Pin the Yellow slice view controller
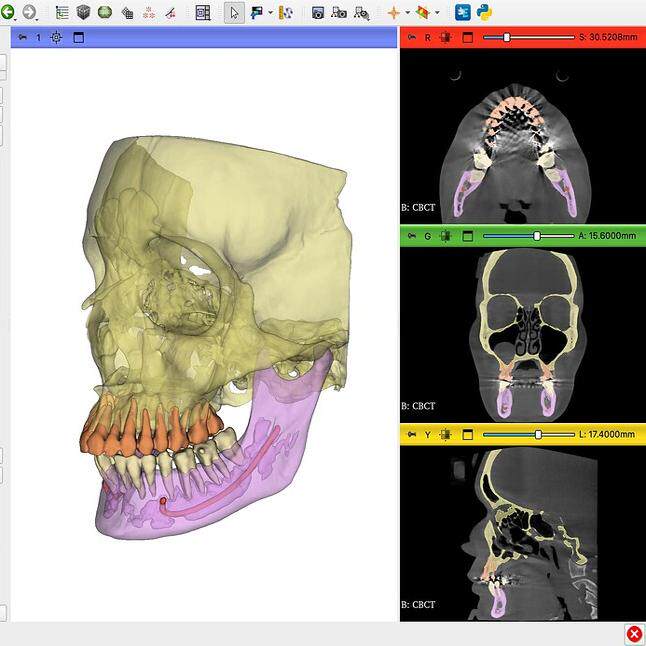 (x=412, y=434)
